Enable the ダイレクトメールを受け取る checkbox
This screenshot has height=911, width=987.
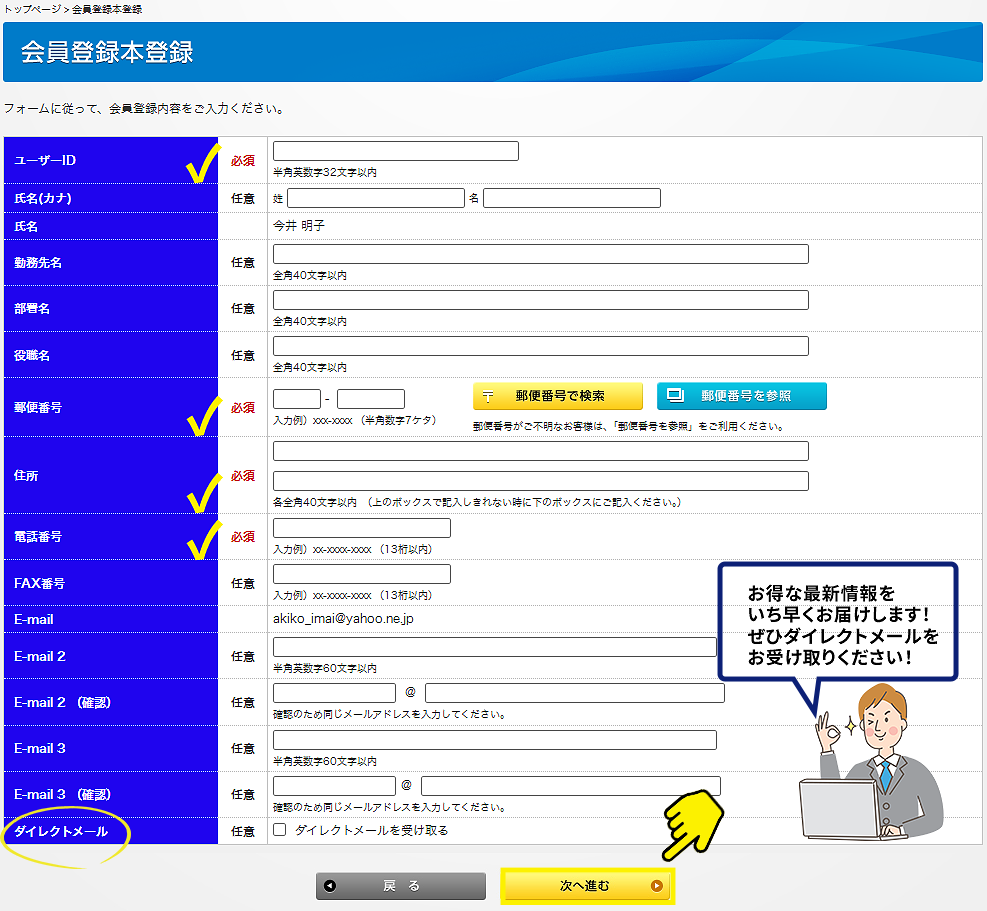(x=280, y=830)
